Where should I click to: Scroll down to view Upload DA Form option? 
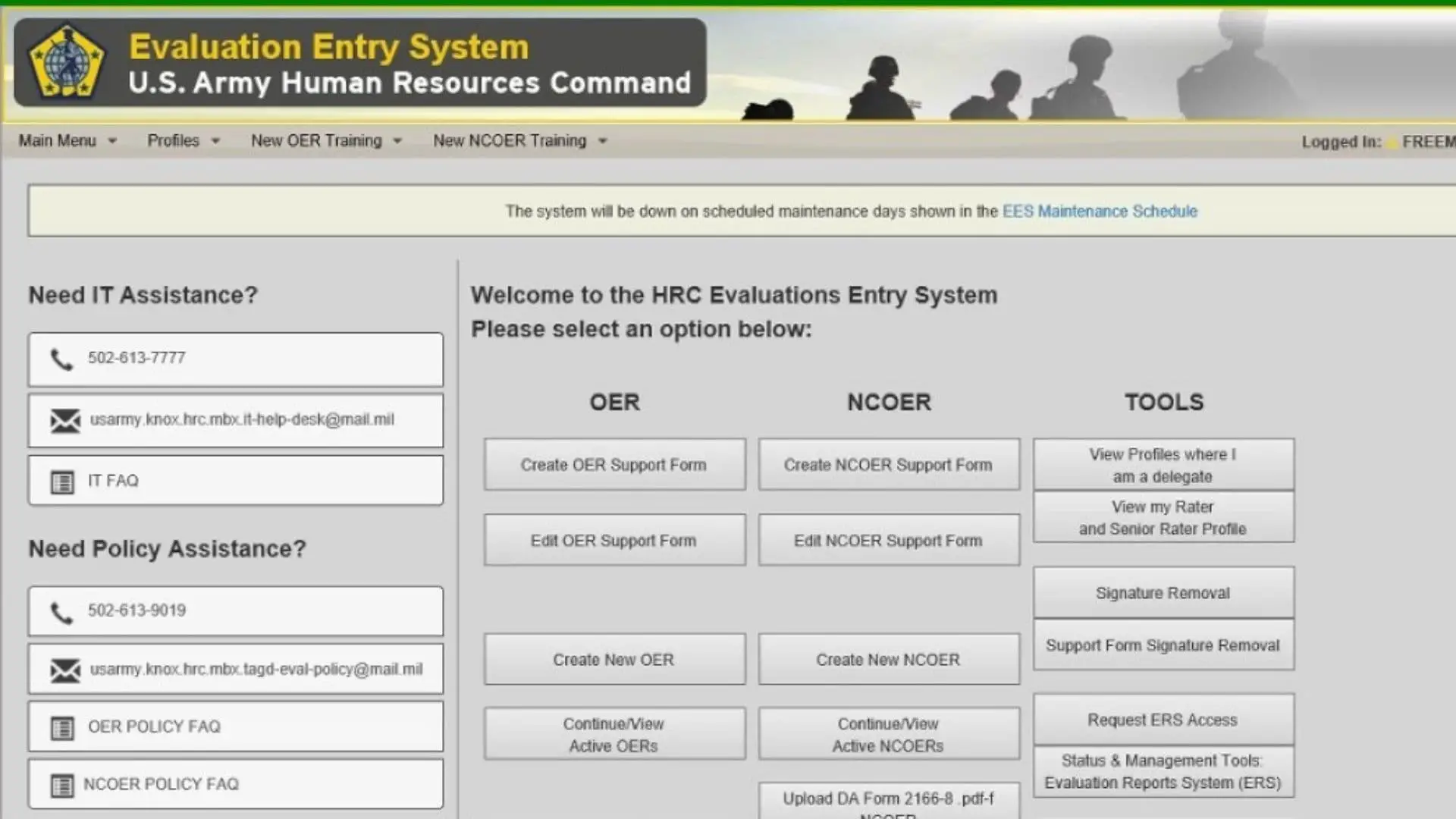[x=888, y=800]
